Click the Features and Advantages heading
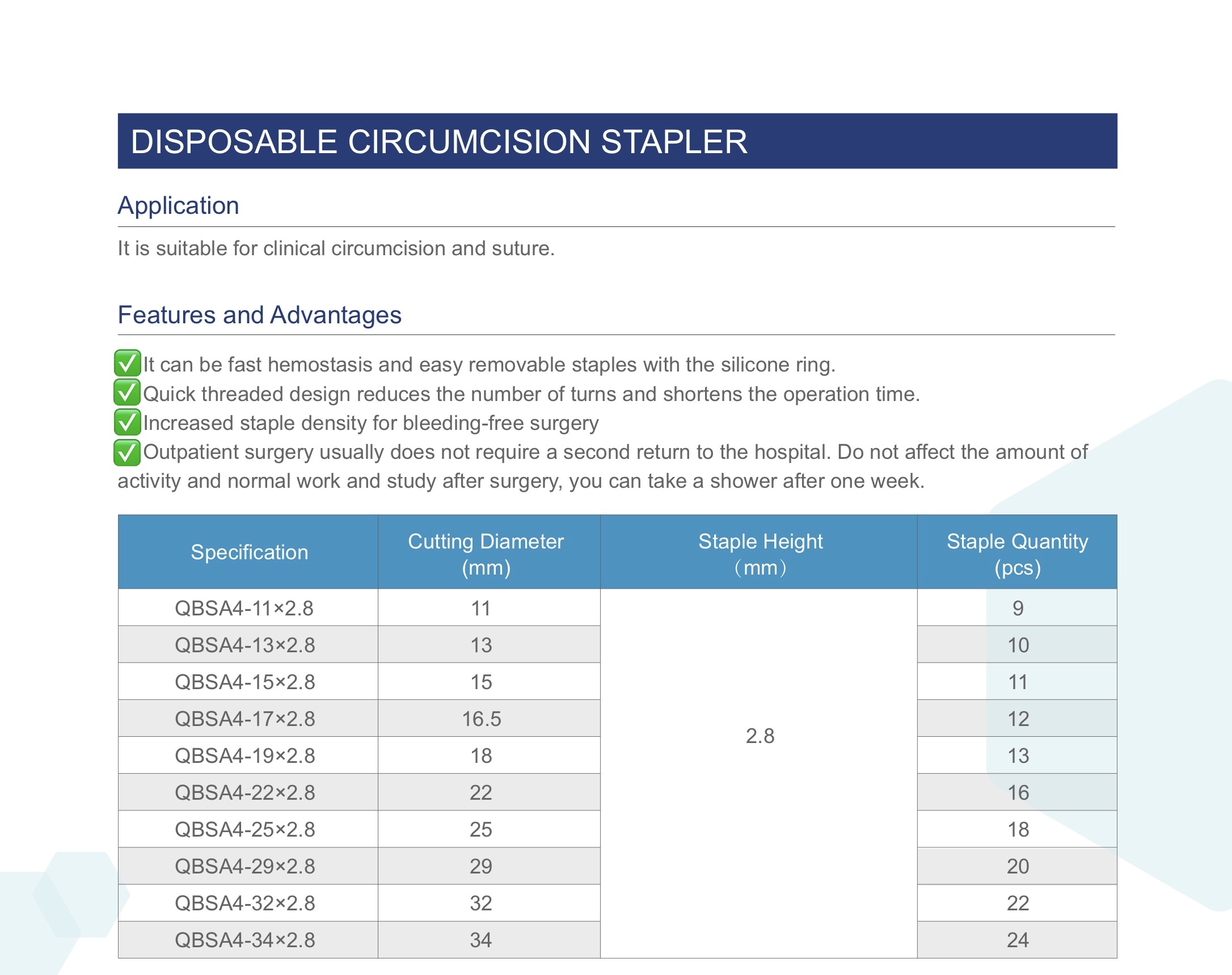This screenshot has height=975, width=1232. click(259, 315)
